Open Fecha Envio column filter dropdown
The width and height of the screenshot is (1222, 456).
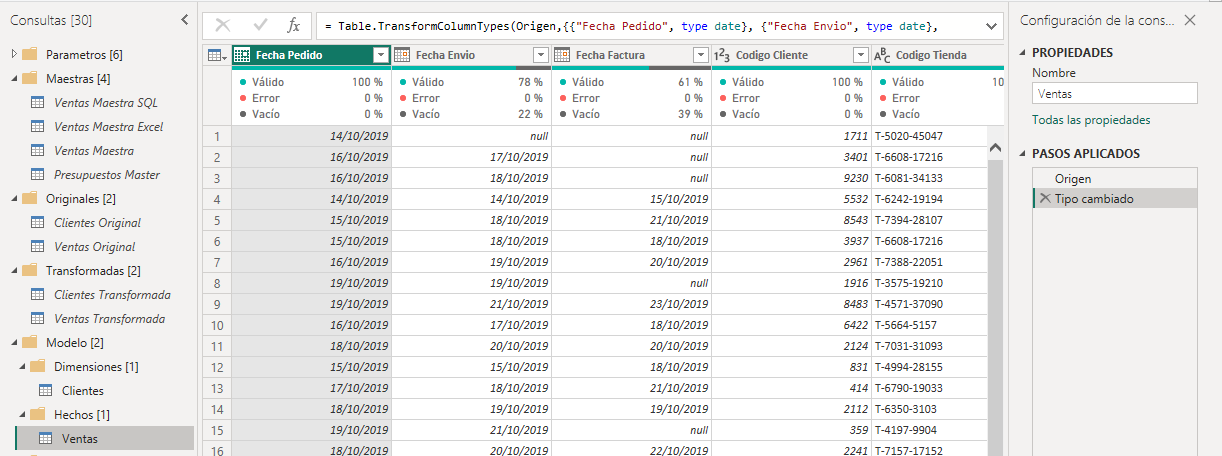pyautogui.click(x=541, y=55)
